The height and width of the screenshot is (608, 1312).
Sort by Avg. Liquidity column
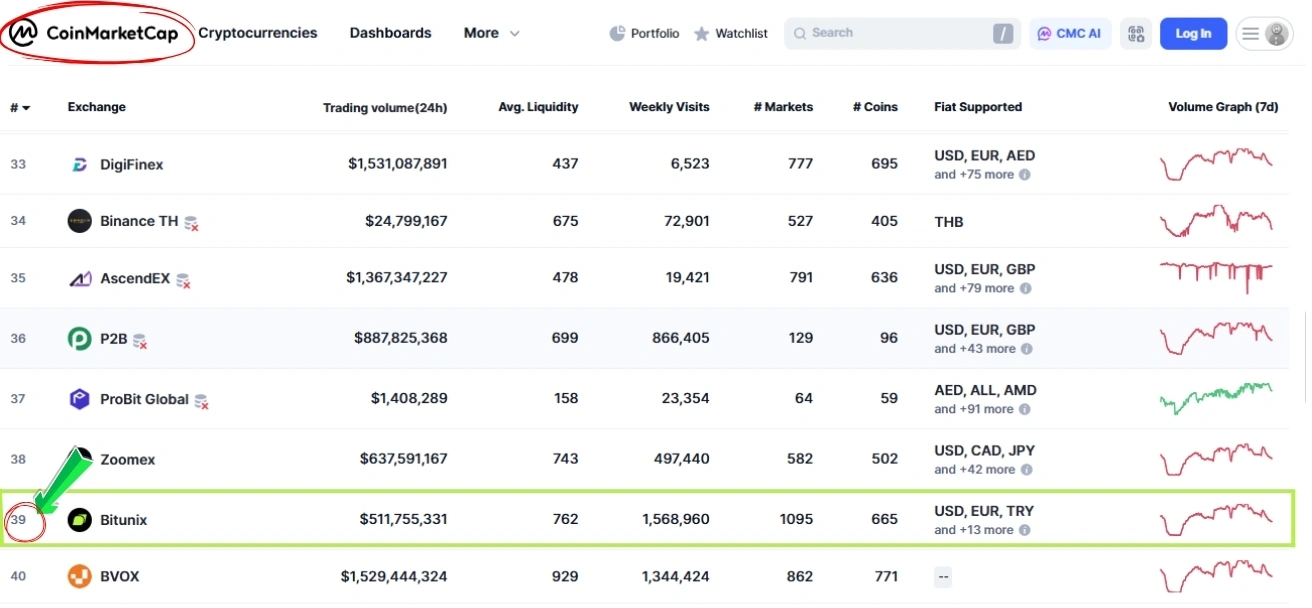coord(538,107)
